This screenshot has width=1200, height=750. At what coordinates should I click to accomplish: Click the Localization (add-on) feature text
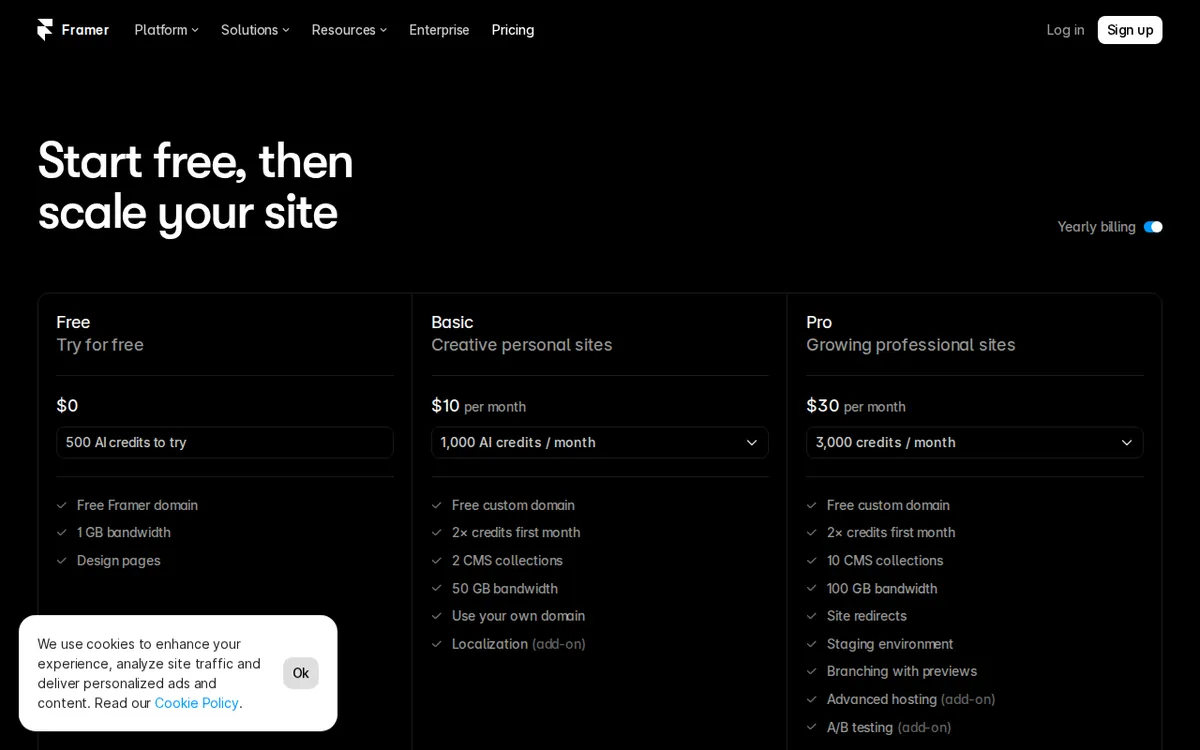point(519,644)
